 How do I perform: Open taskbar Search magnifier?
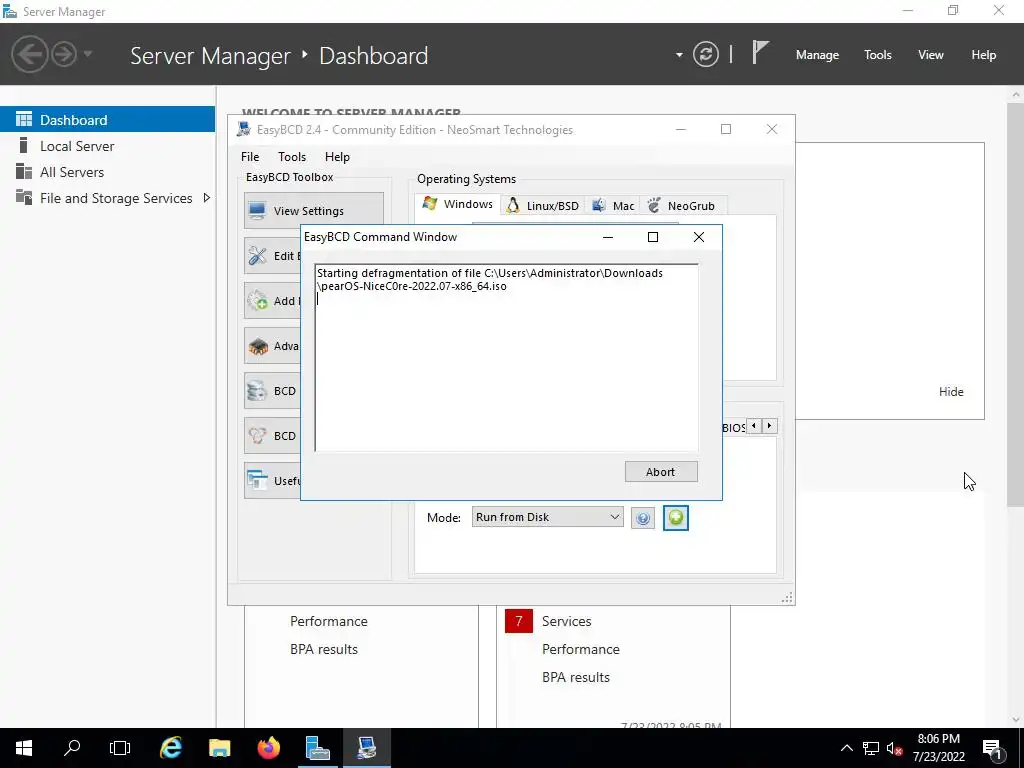click(x=72, y=748)
